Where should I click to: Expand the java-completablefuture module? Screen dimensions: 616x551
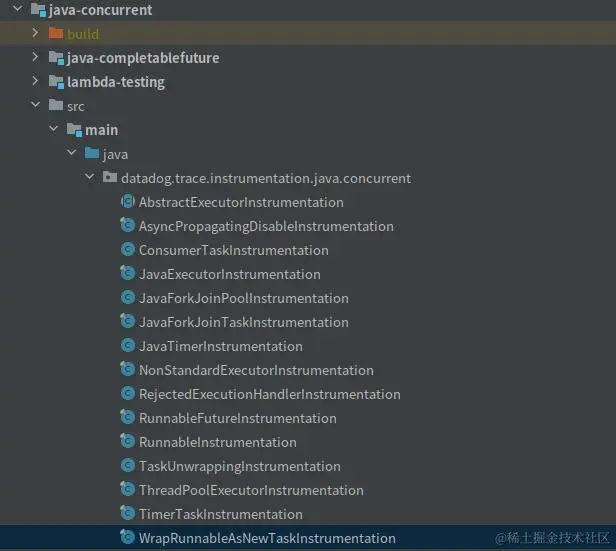coord(35,57)
